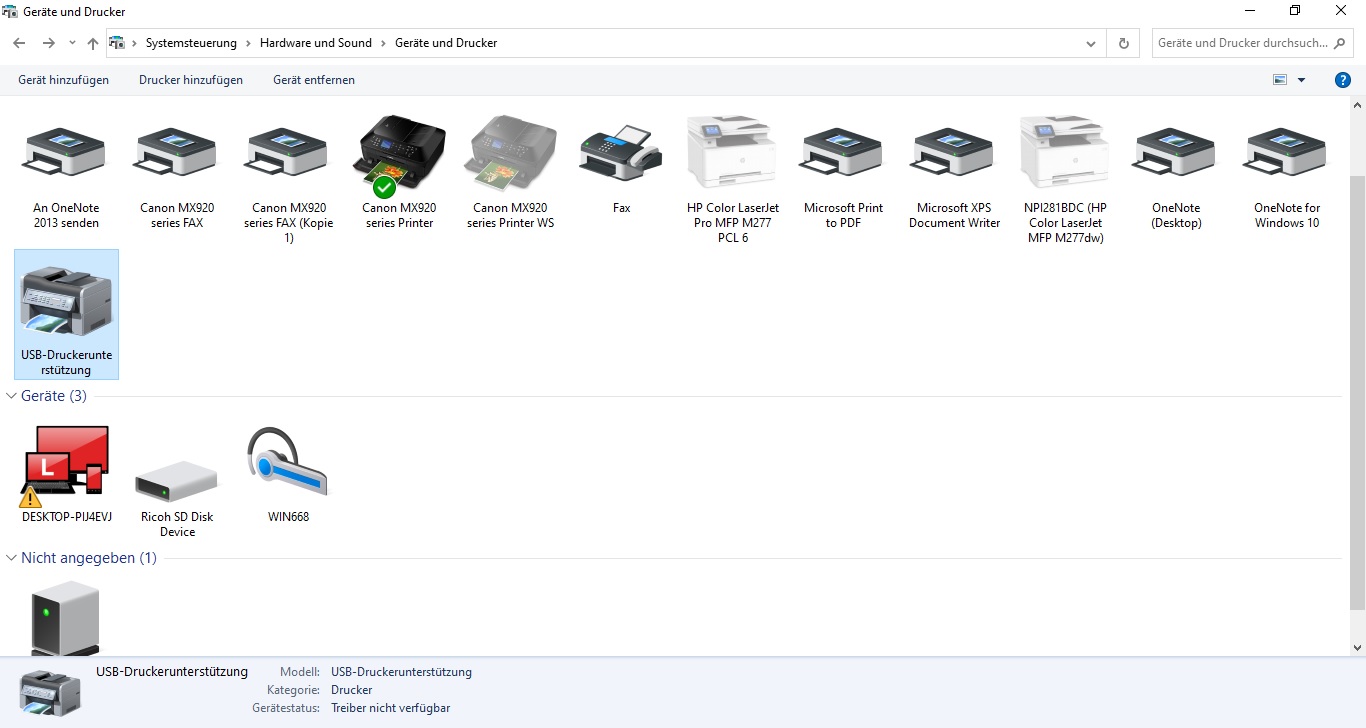Select the An OneNote 2013 senden printer
Image resolution: width=1366 pixels, height=728 pixels.
[x=66, y=172]
